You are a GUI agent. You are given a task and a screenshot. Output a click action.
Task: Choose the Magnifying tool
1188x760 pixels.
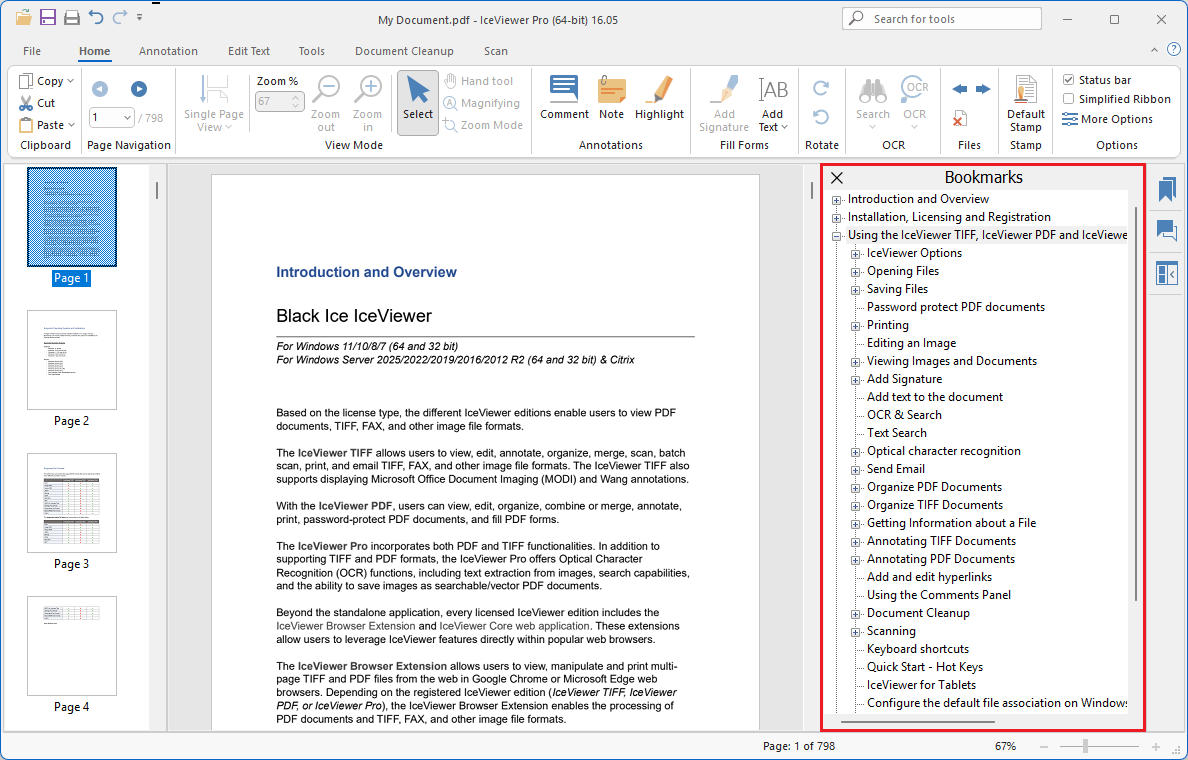483,103
